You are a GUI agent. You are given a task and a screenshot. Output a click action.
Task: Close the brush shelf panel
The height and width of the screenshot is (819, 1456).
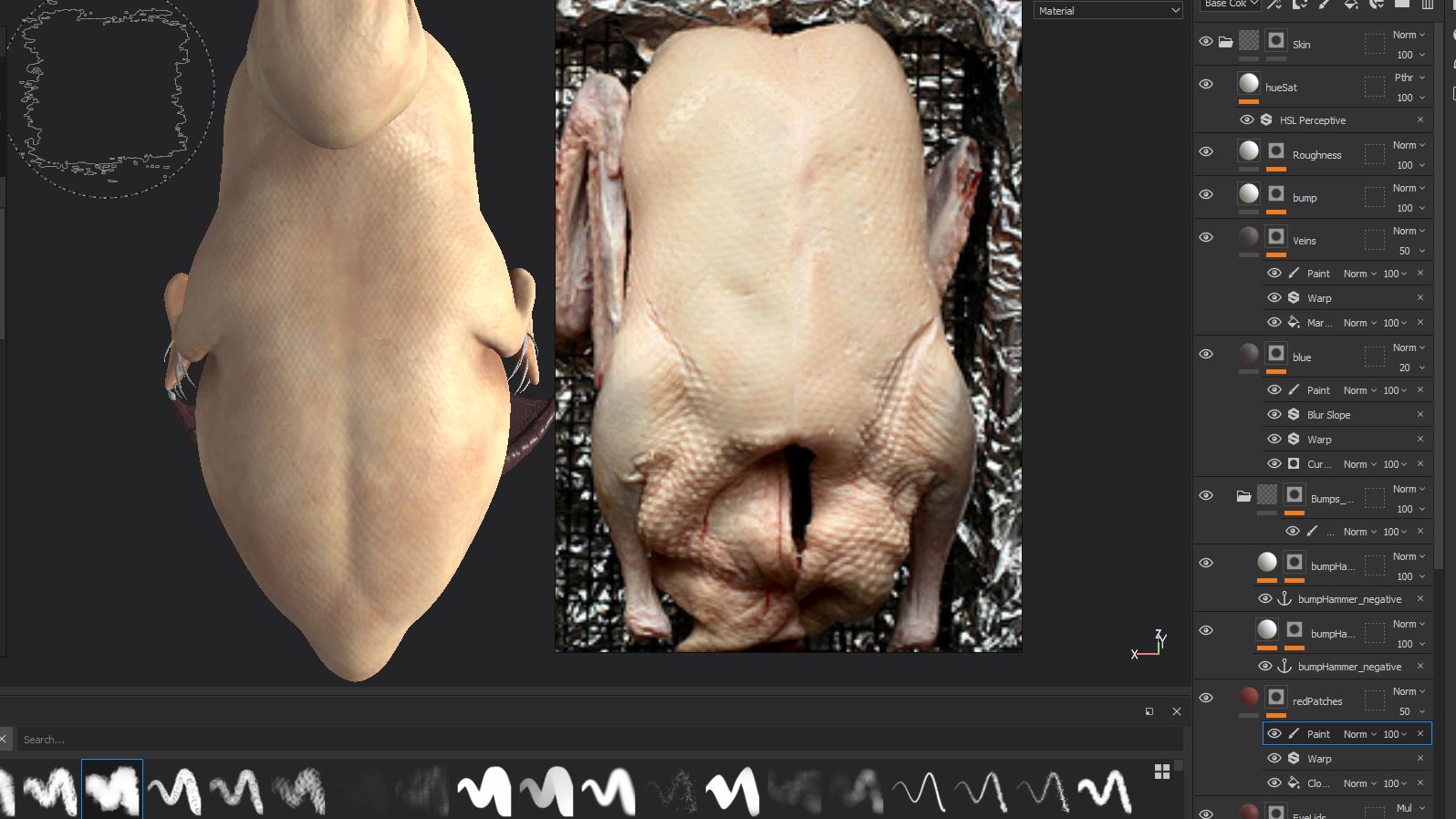point(1177,711)
